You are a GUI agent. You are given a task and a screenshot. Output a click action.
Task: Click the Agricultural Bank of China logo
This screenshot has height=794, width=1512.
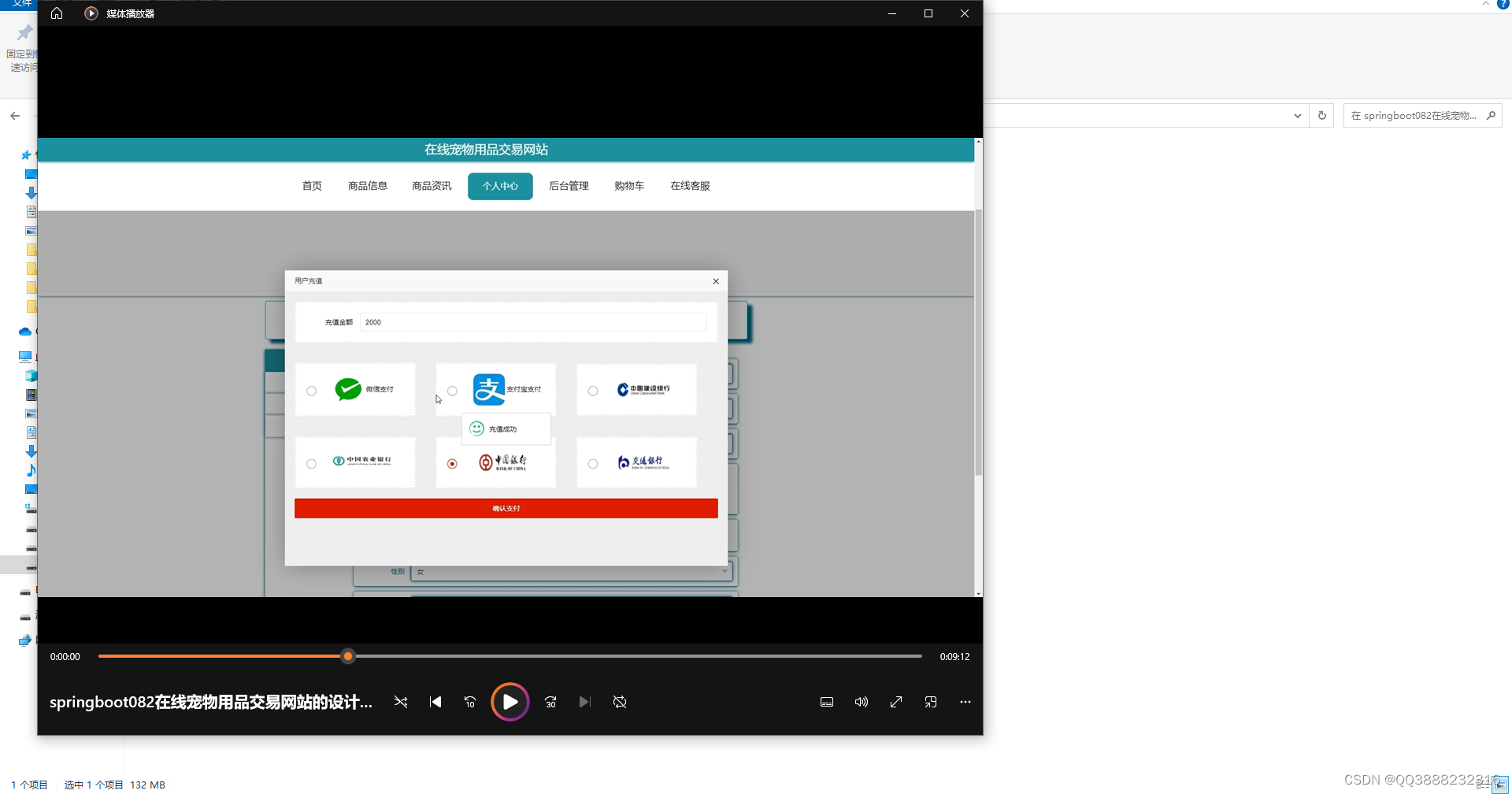coord(361,461)
